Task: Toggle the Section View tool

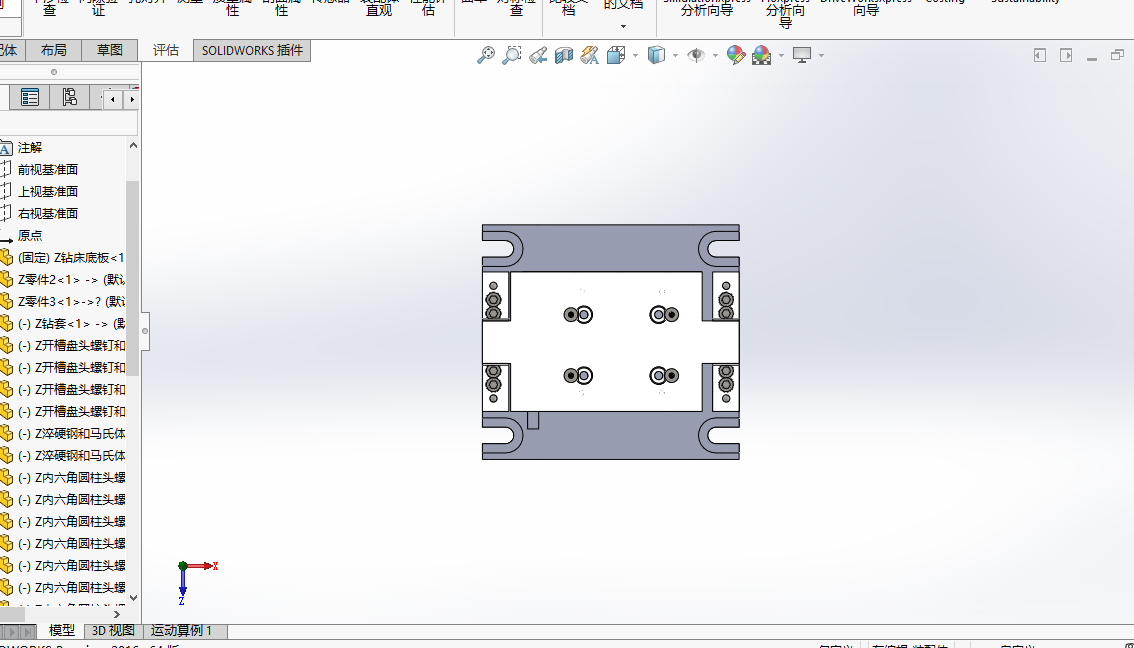Action: [564, 55]
